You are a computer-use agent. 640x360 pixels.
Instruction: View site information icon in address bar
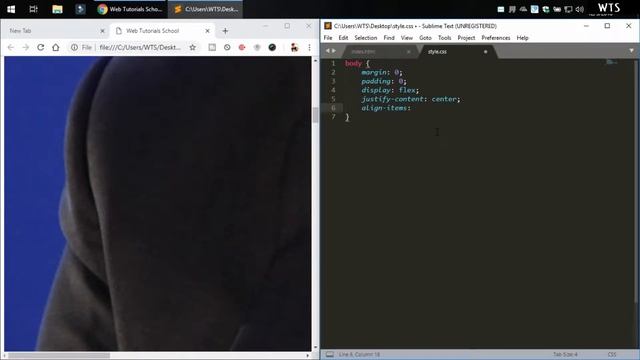pos(74,47)
